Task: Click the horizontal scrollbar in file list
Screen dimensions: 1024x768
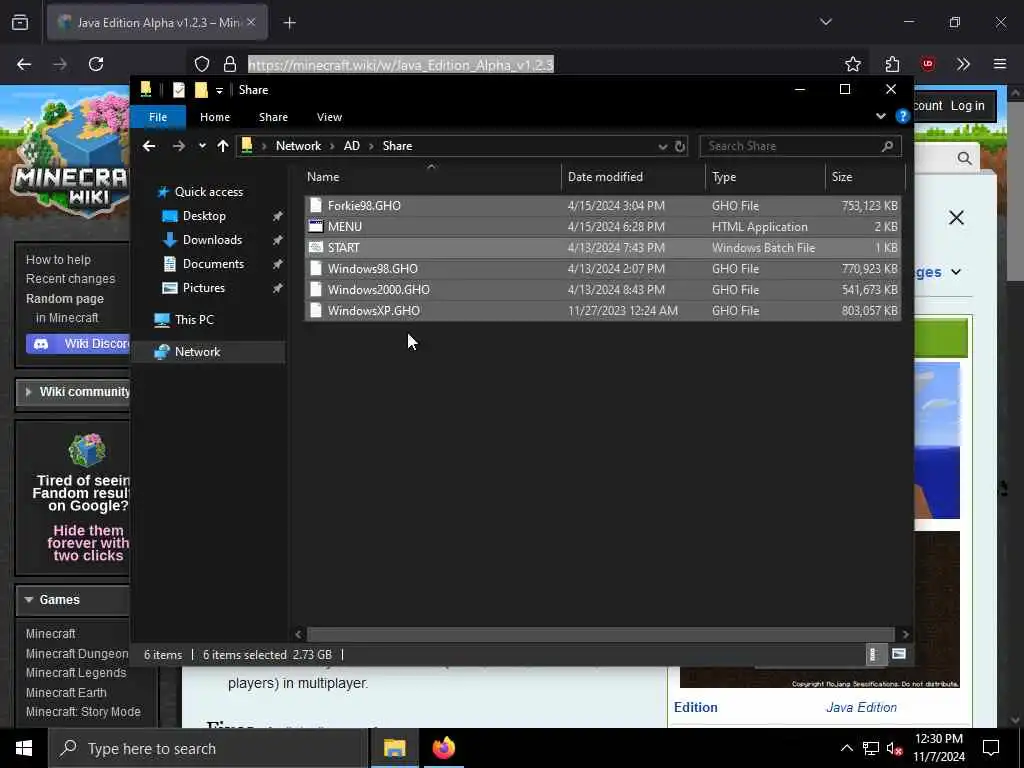Action: (600, 634)
